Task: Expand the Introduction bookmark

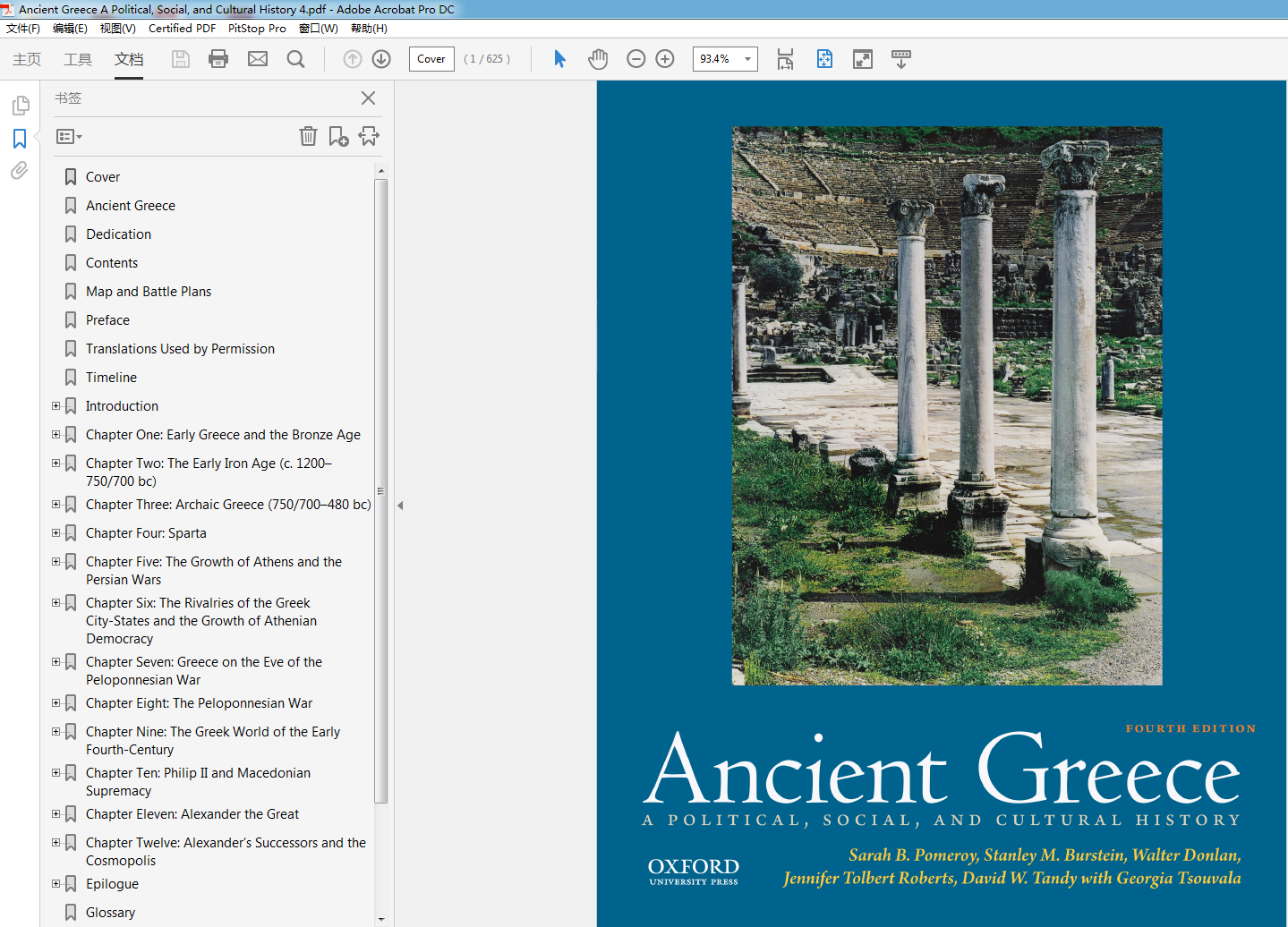Action: (x=56, y=406)
